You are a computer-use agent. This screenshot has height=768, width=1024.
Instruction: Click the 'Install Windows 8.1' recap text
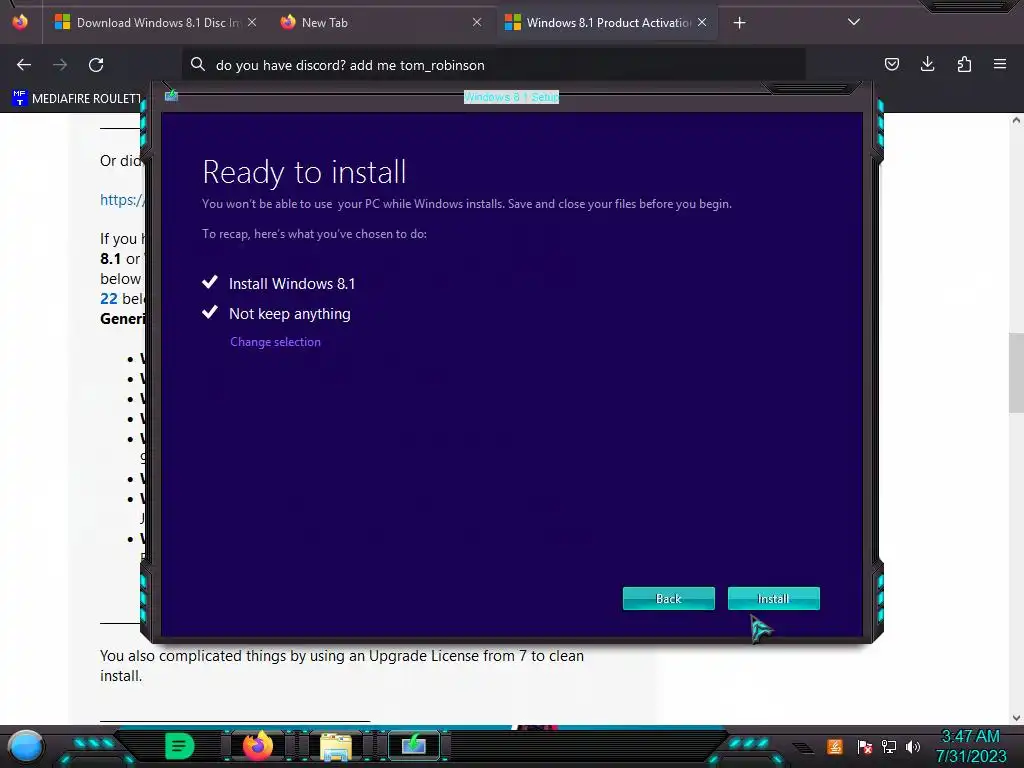tap(292, 283)
